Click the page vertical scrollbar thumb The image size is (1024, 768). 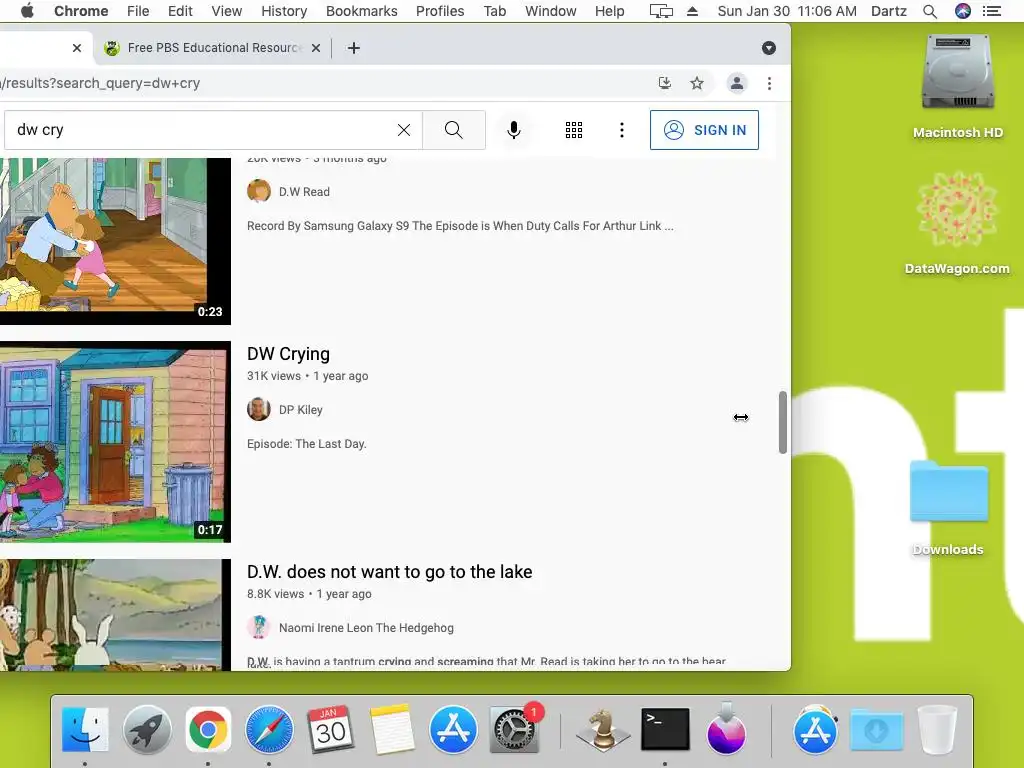(x=782, y=422)
